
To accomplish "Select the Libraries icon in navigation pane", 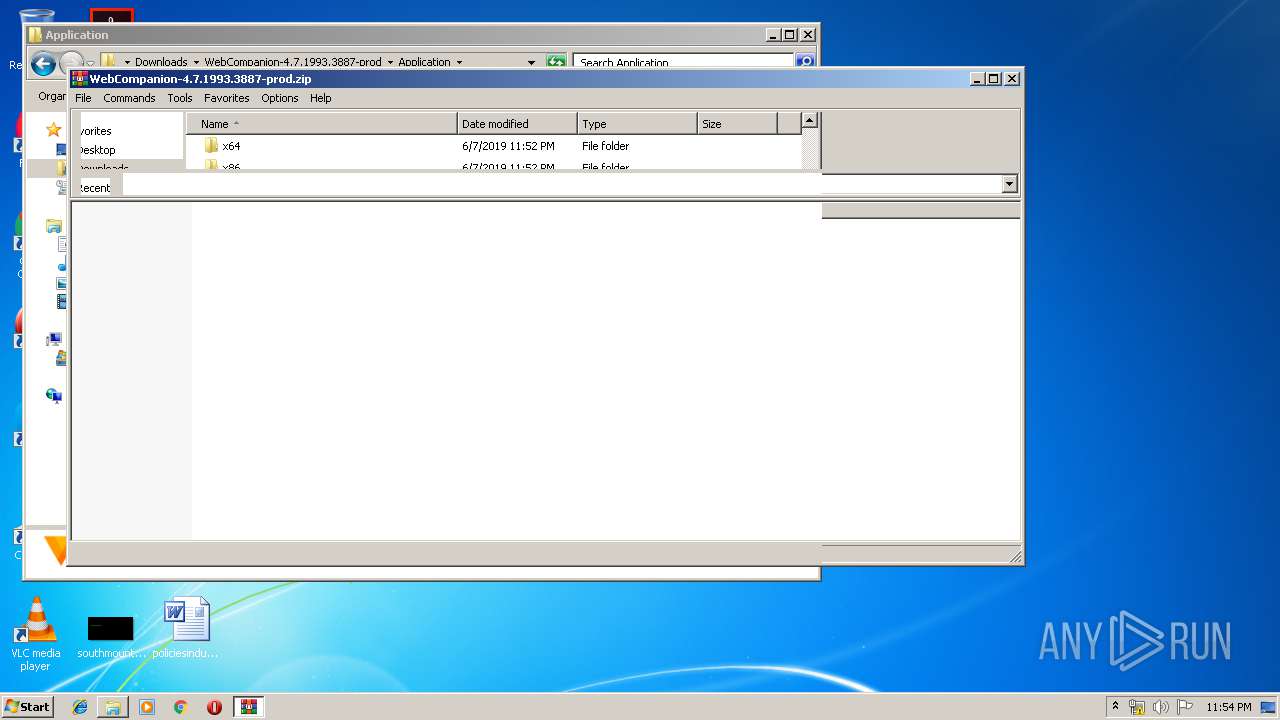I will click(x=54, y=227).
